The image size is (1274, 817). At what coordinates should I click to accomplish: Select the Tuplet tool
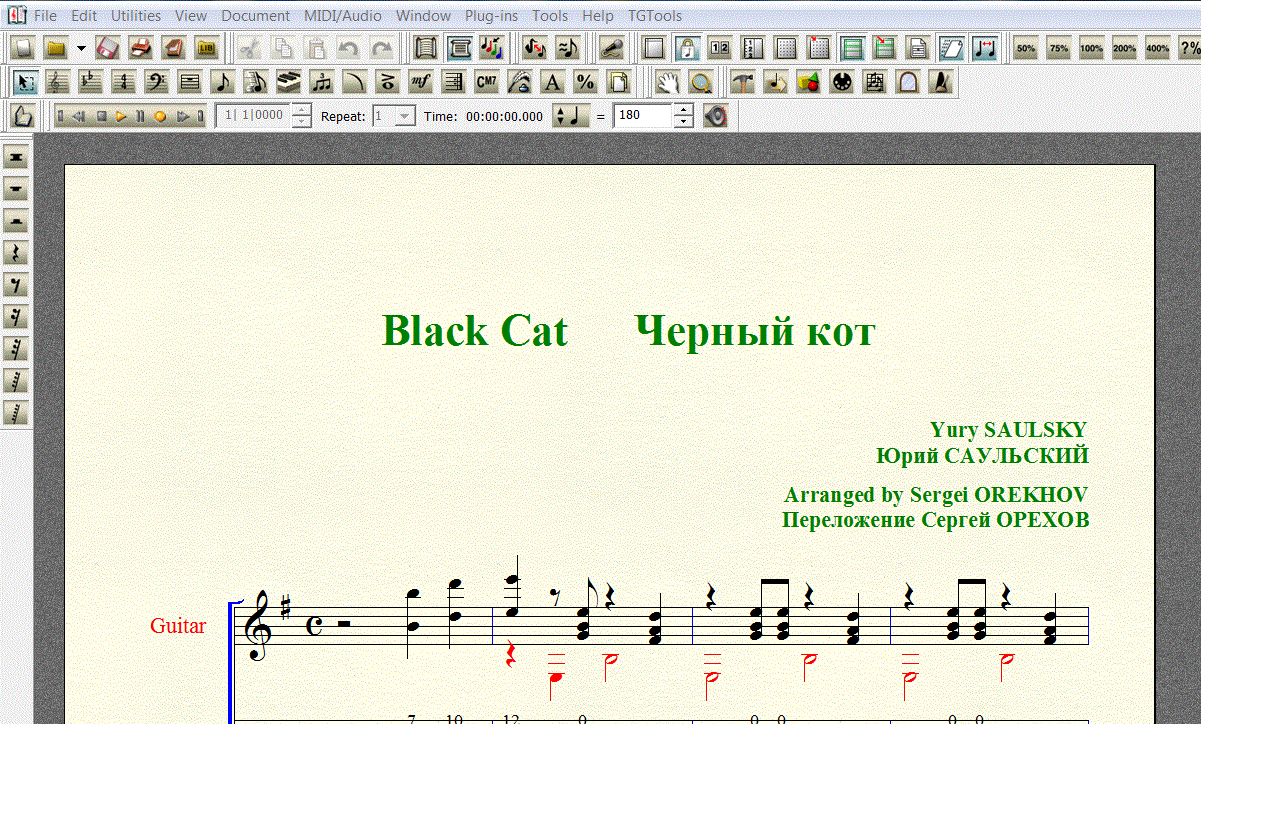tap(322, 82)
